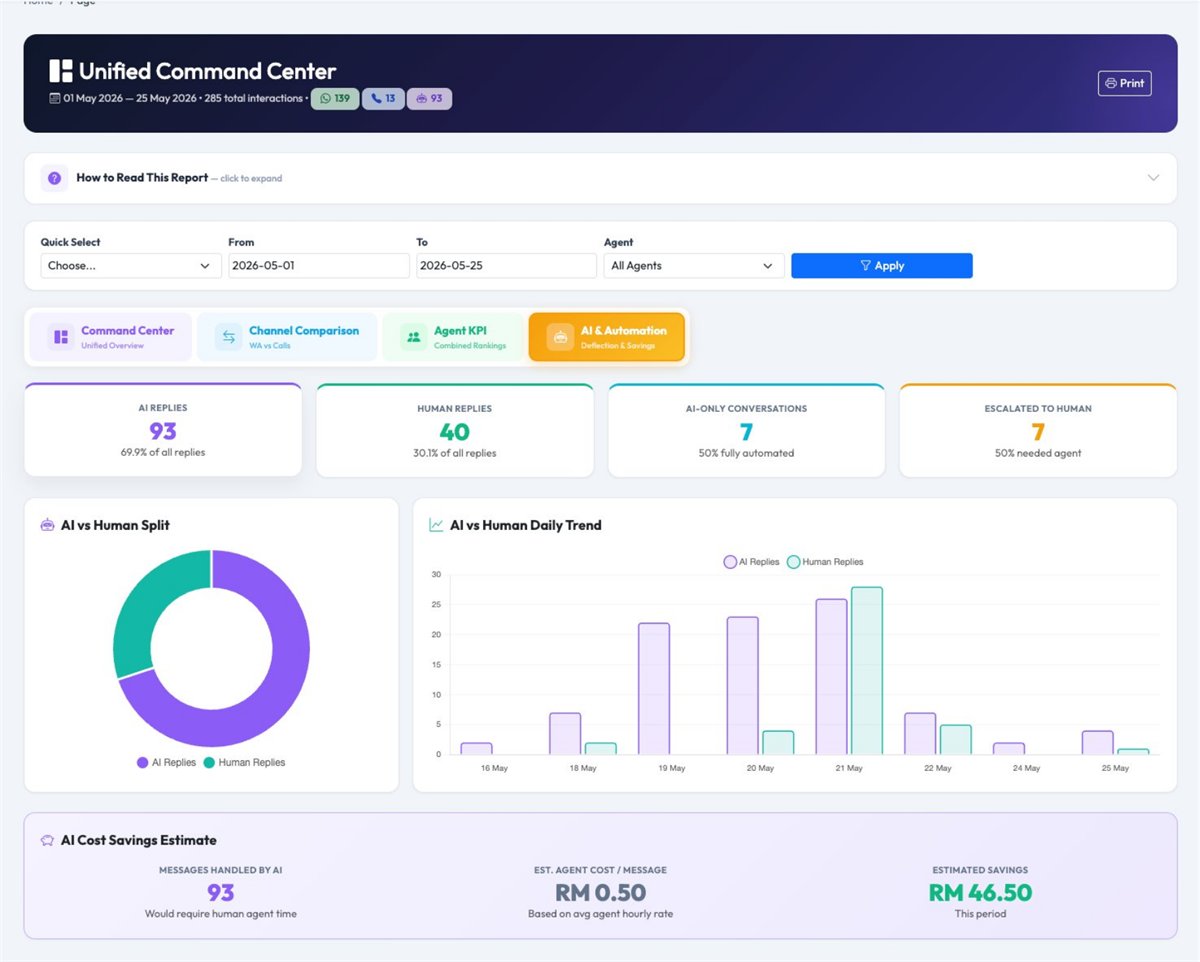Screen dimensions: 1200x962
Task: Click the To date field
Action: [507, 266]
